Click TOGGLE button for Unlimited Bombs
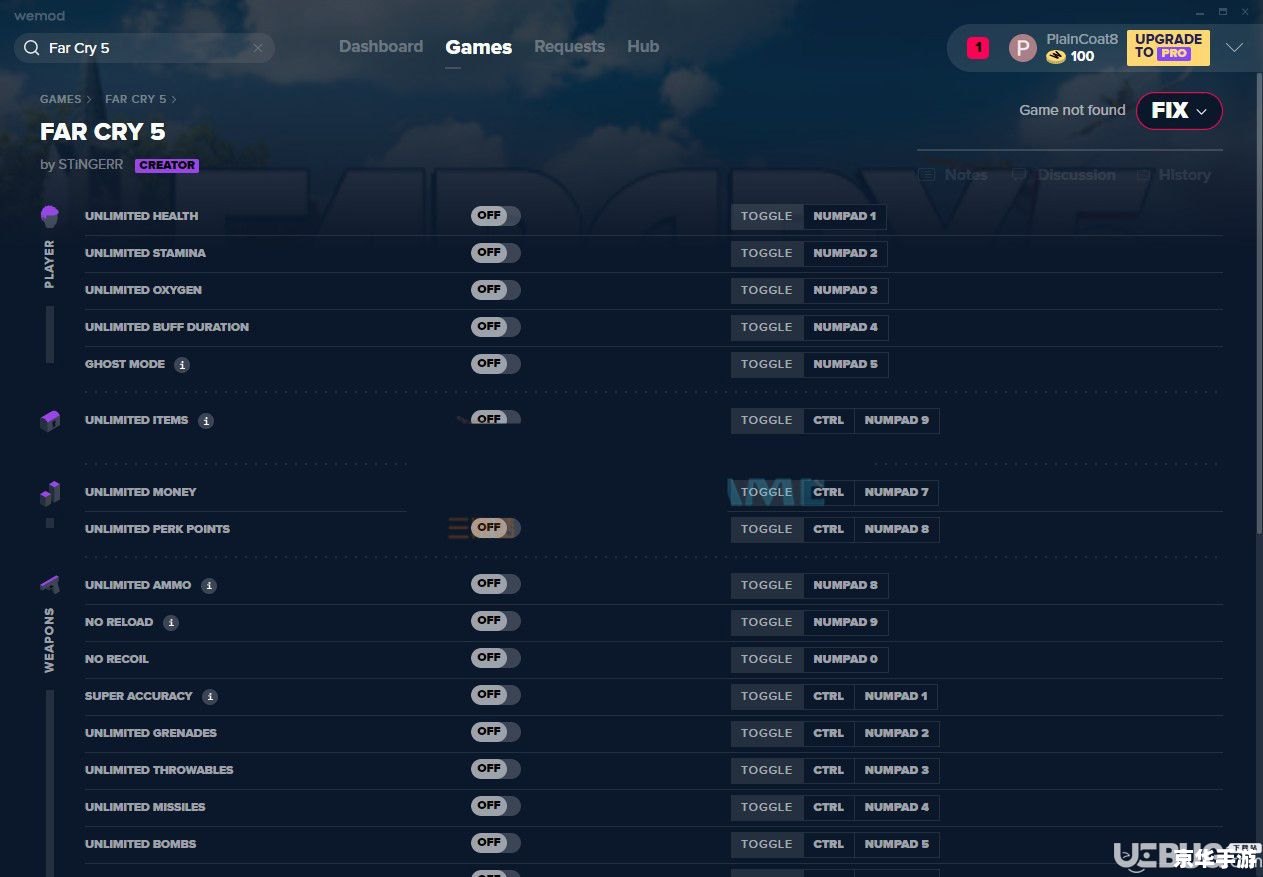 point(767,845)
